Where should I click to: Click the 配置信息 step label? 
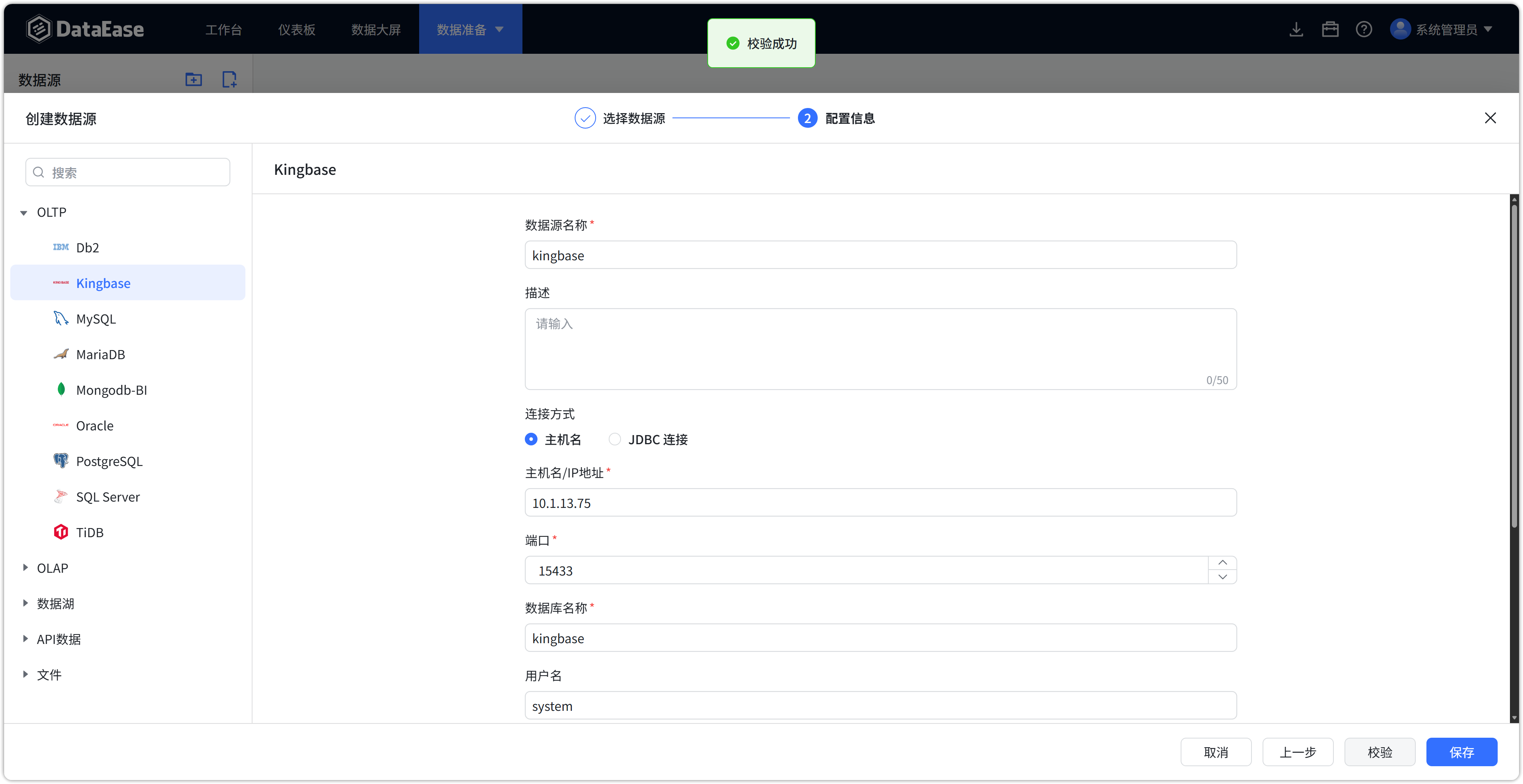coord(850,118)
